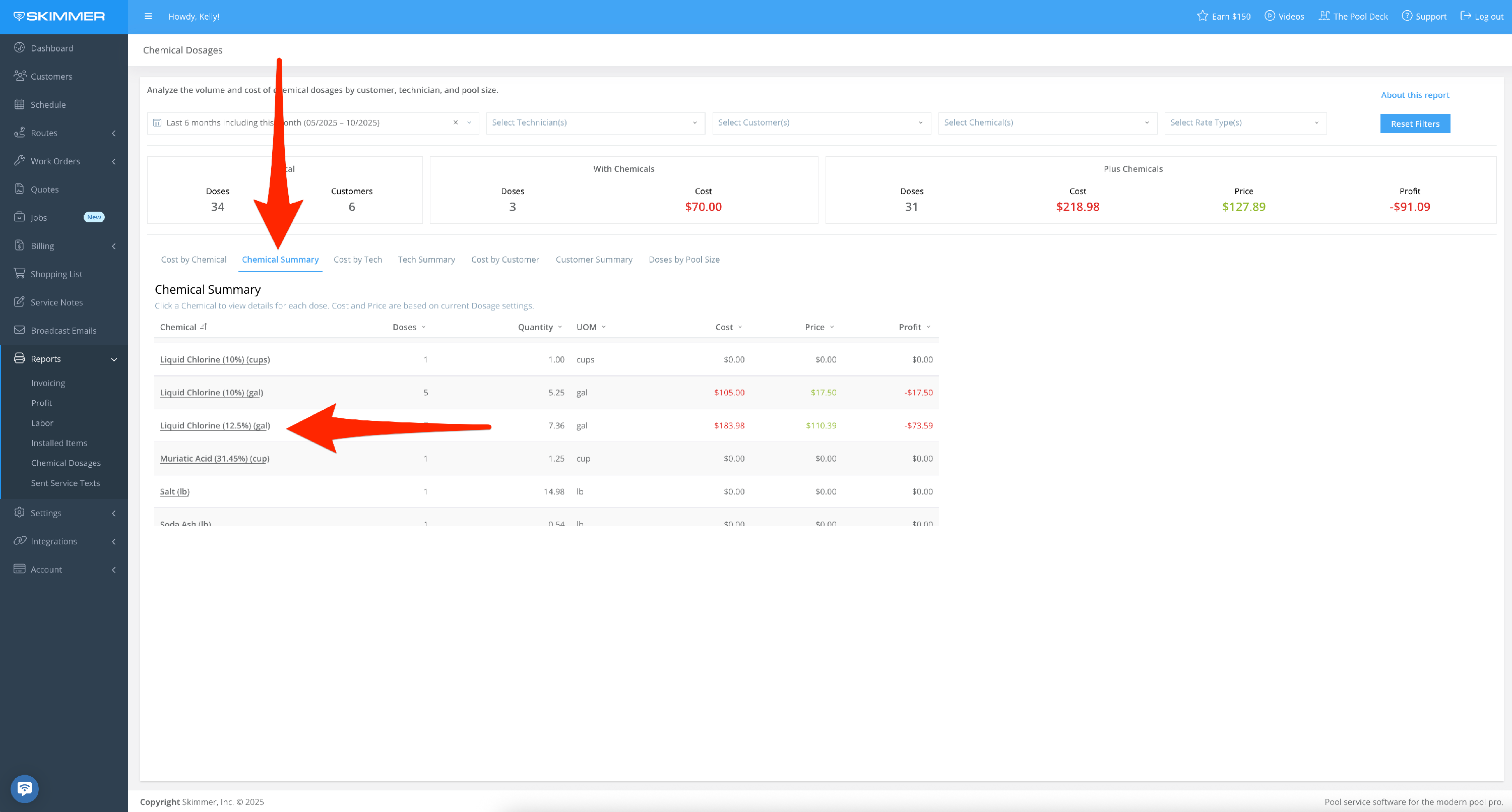Open the Select Technician(s) dropdown
The width and height of the screenshot is (1512, 812).
pyautogui.click(x=595, y=122)
